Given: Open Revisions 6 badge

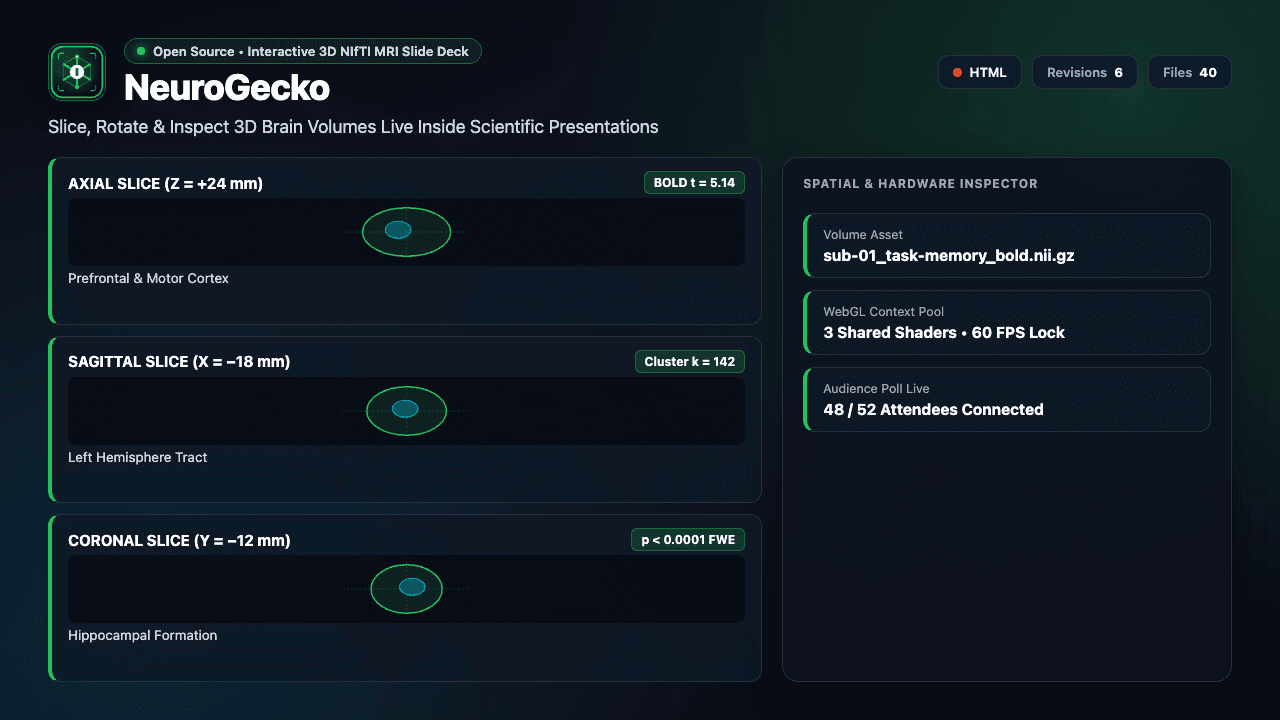Looking at the screenshot, I should (x=1084, y=72).
